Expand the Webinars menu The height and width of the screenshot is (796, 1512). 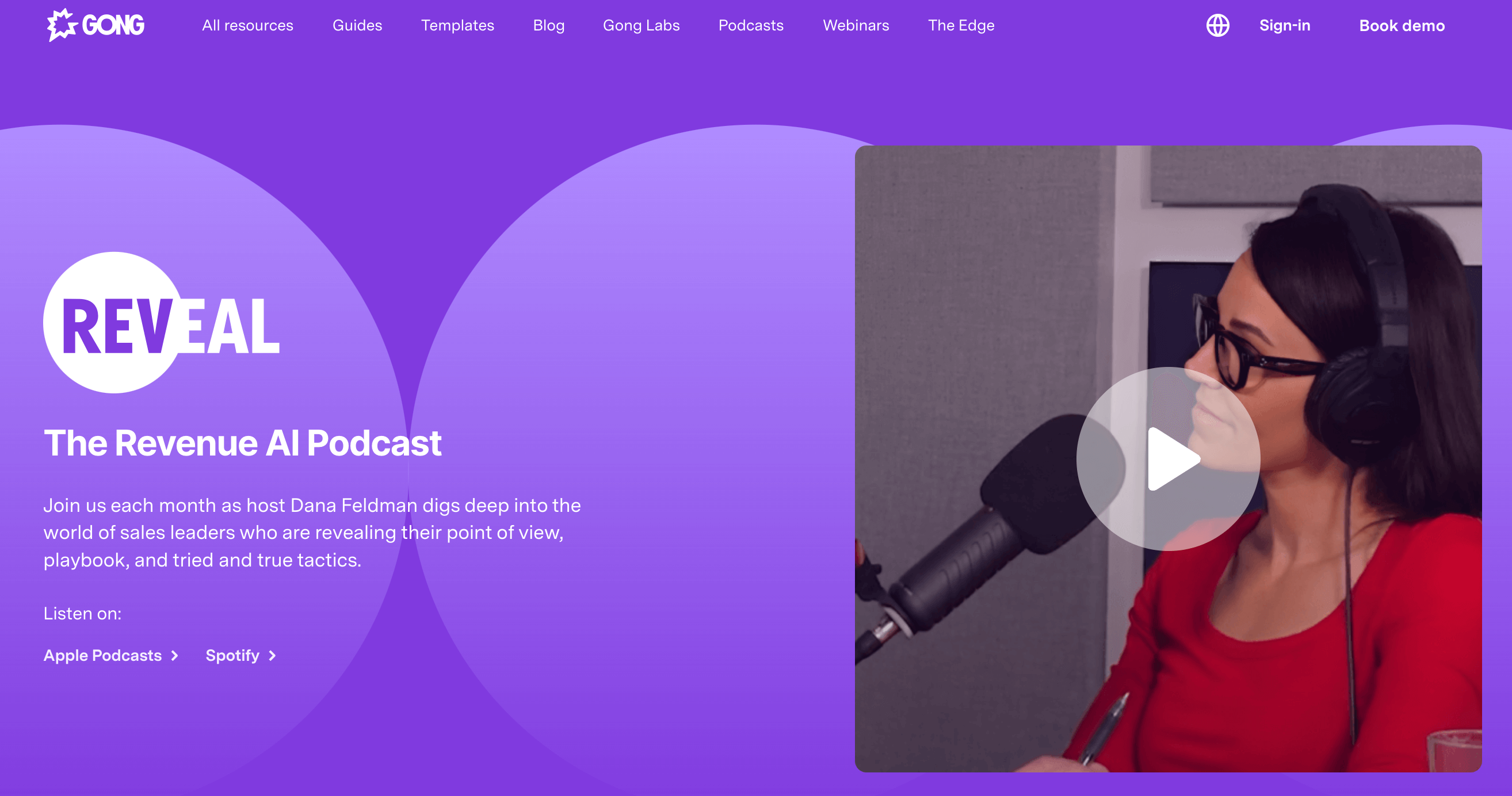tap(856, 25)
